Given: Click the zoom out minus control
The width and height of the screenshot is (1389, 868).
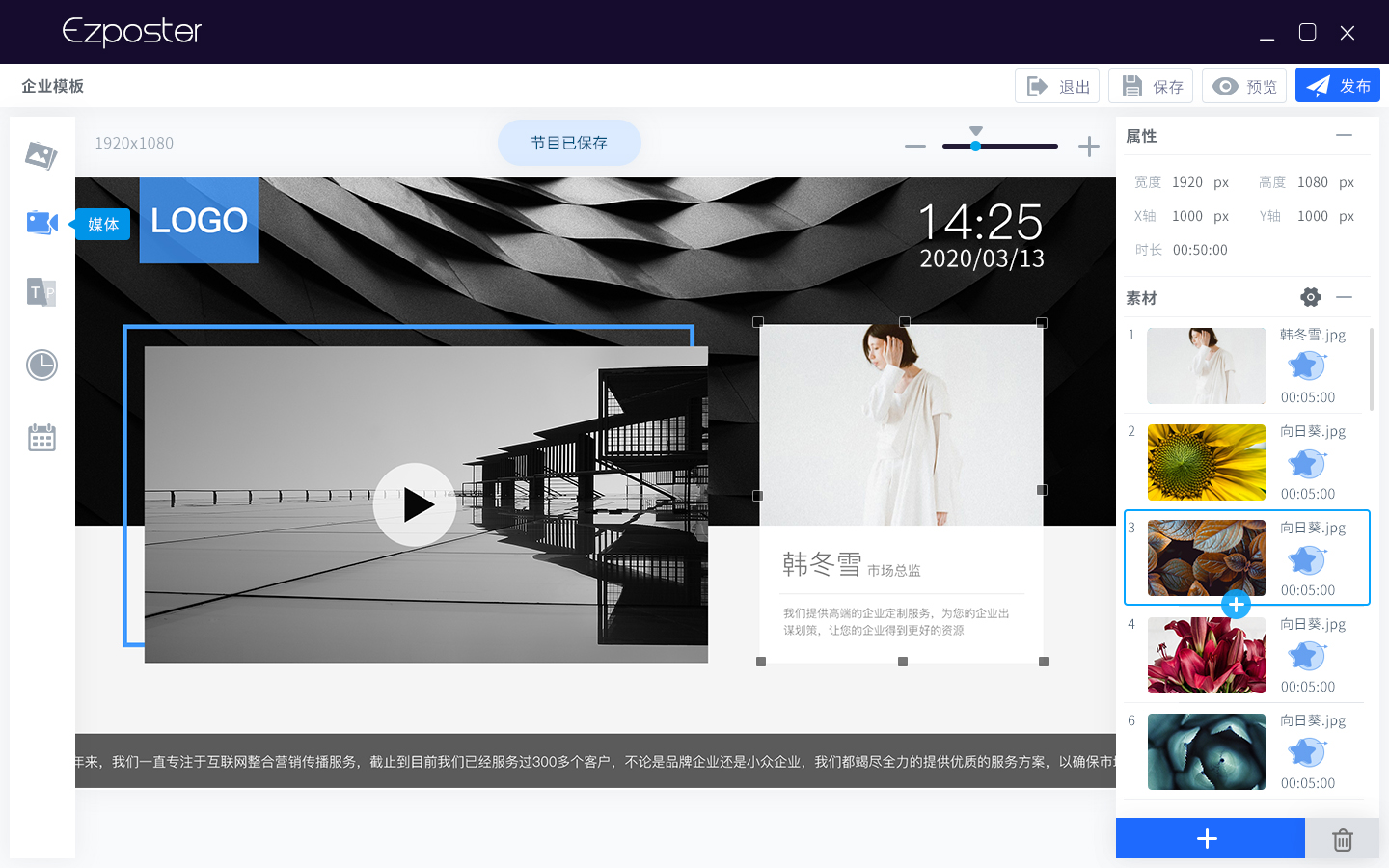Looking at the screenshot, I should [x=914, y=147].
